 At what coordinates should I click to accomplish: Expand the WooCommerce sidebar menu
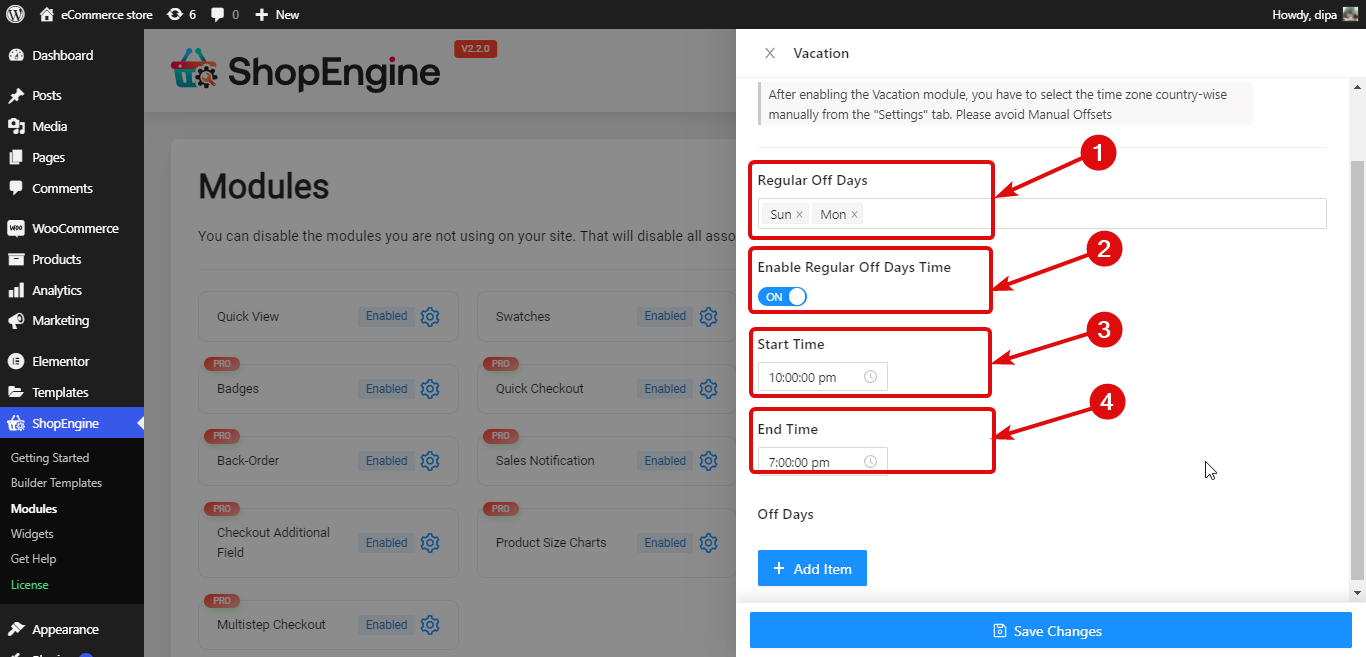click(x=75, y=228)
